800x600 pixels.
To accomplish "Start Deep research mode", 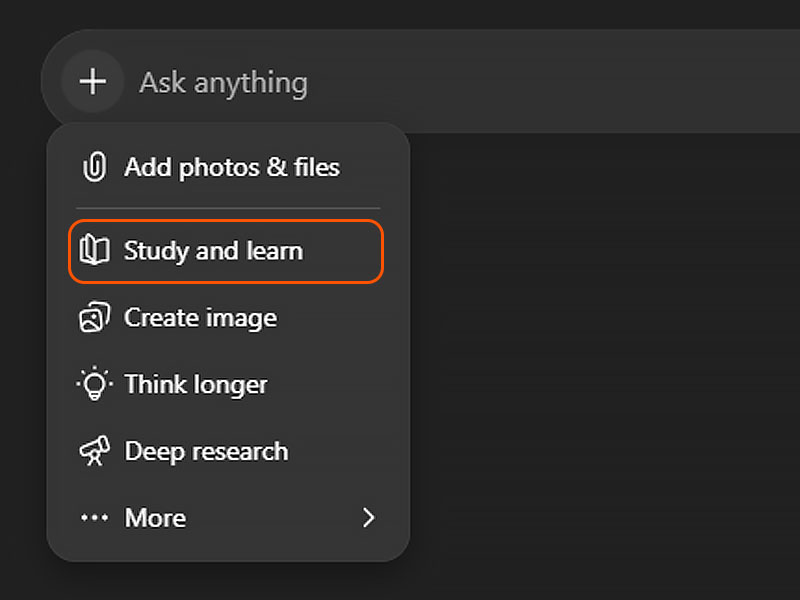I will click(x=206, y=452).
